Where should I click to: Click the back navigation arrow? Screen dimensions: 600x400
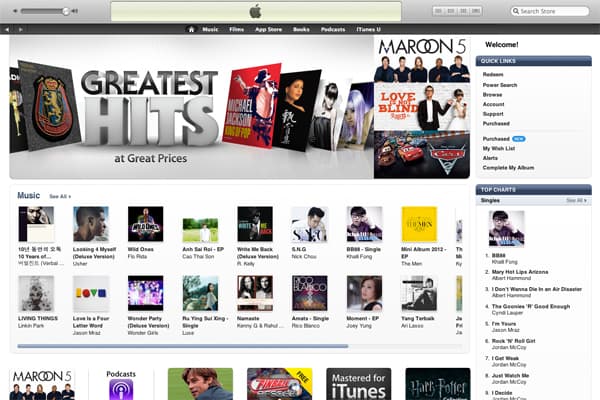tap(8, 29)
